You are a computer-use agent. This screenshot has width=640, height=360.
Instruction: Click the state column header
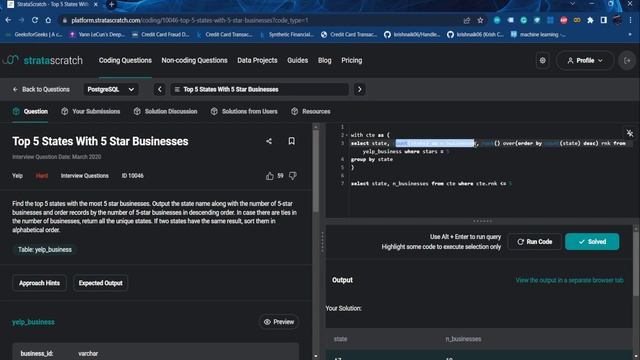(x=340, y=339)
